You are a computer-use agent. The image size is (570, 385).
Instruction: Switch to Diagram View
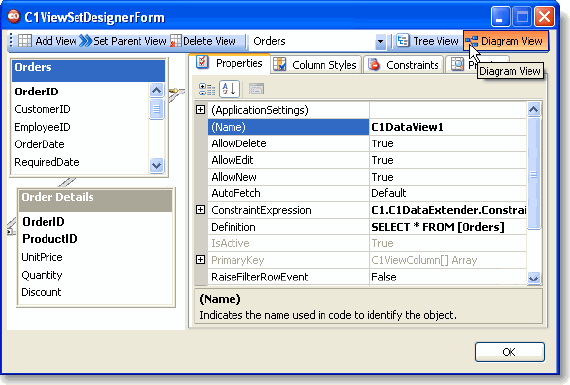[x=506, y=41]
